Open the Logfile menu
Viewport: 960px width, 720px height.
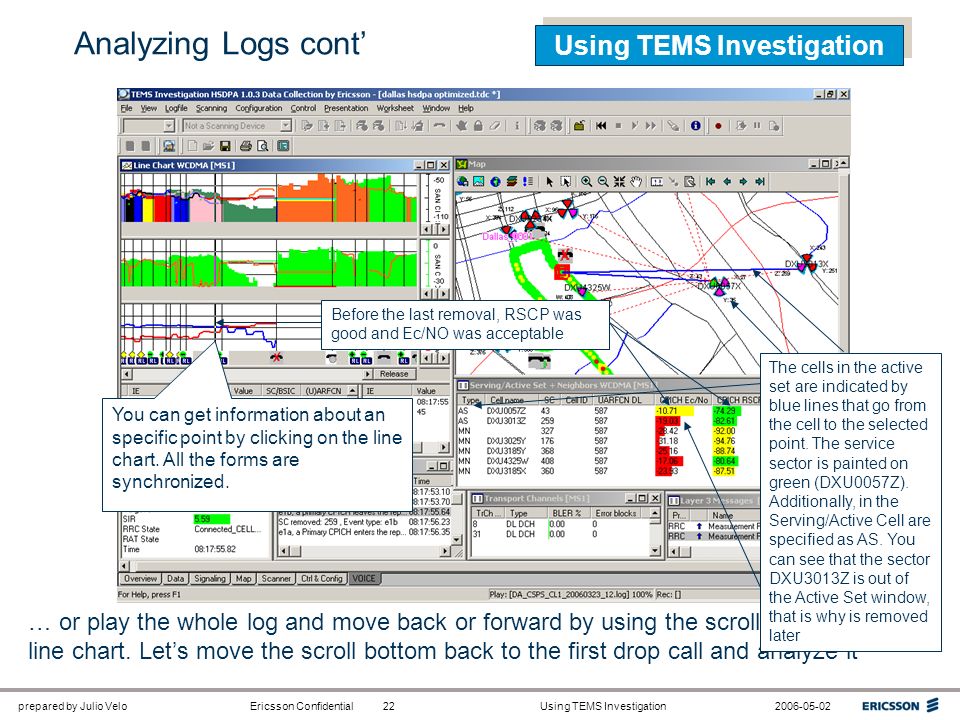(176, 108)
